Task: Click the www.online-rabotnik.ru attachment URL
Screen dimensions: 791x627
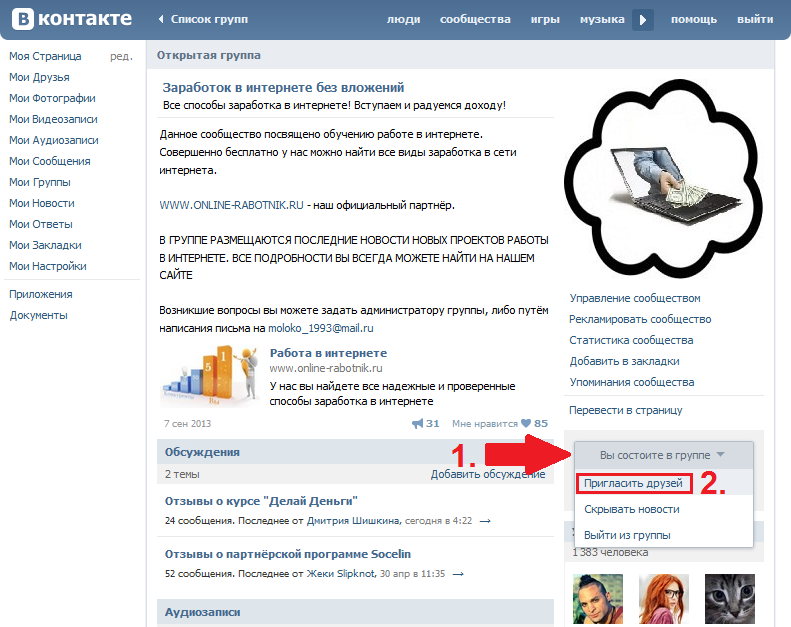Action: tap(326, 368)
